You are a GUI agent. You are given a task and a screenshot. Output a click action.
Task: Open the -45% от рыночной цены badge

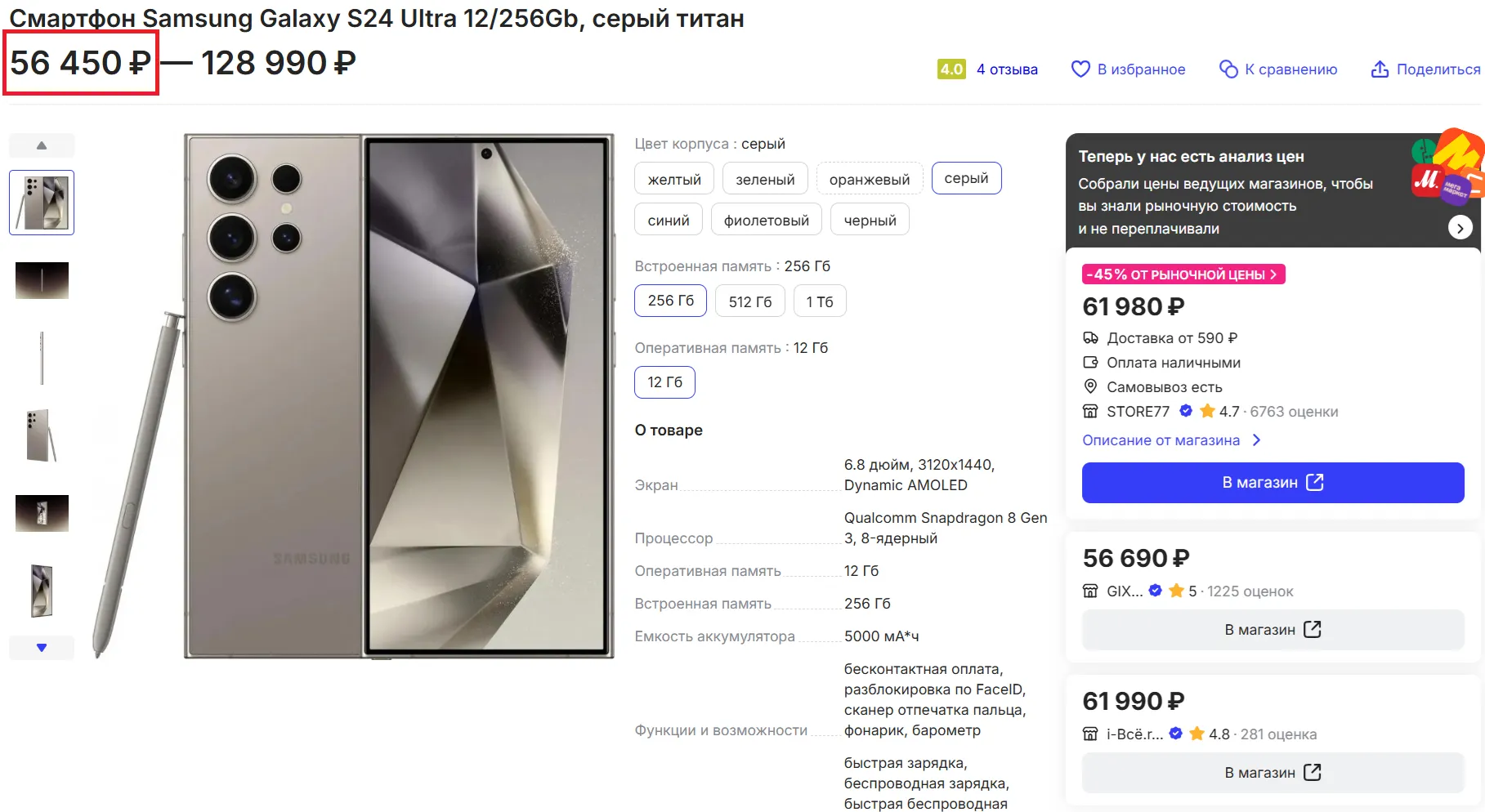click(1183, 274)
